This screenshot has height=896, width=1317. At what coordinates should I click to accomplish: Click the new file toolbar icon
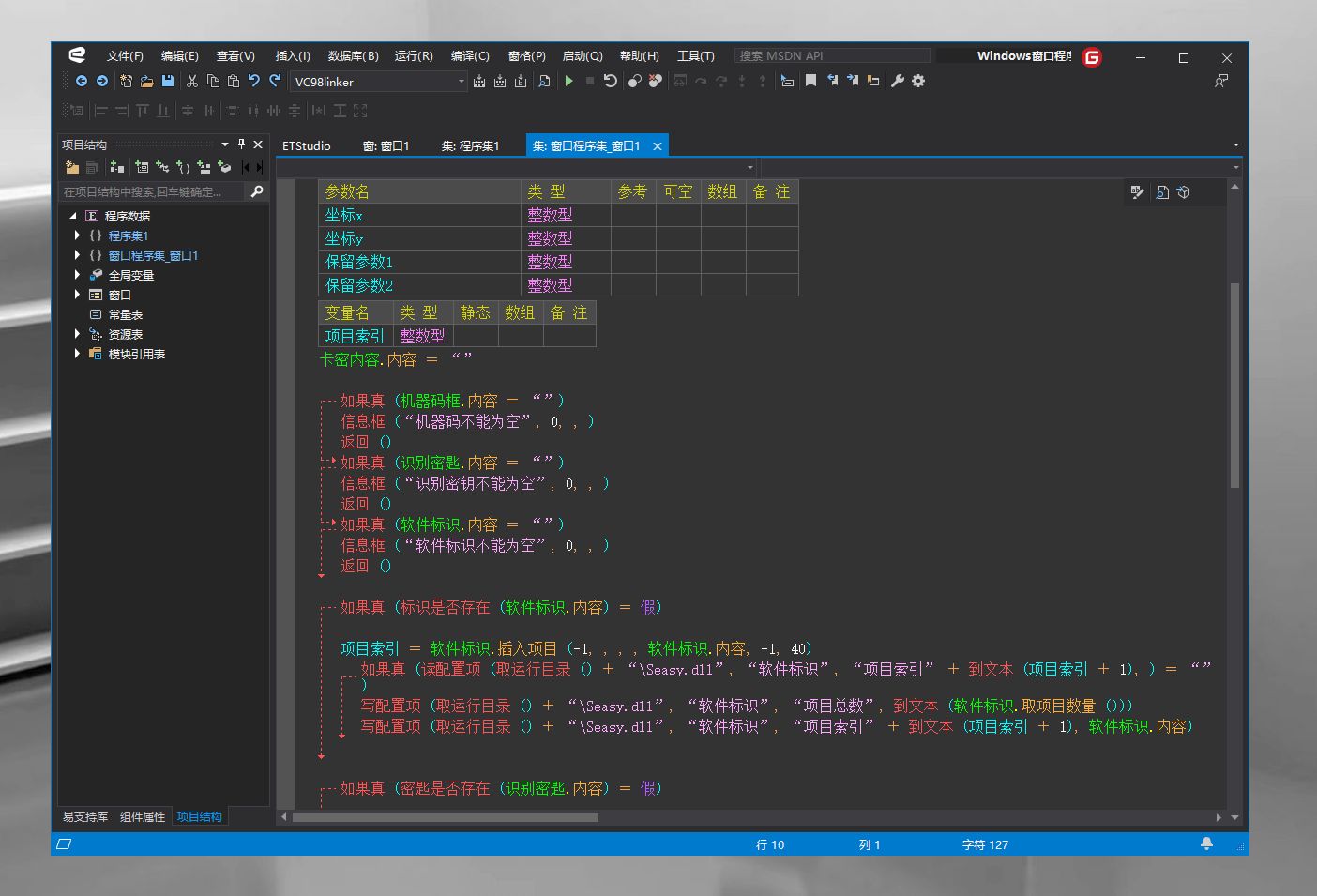click(127, 82)
